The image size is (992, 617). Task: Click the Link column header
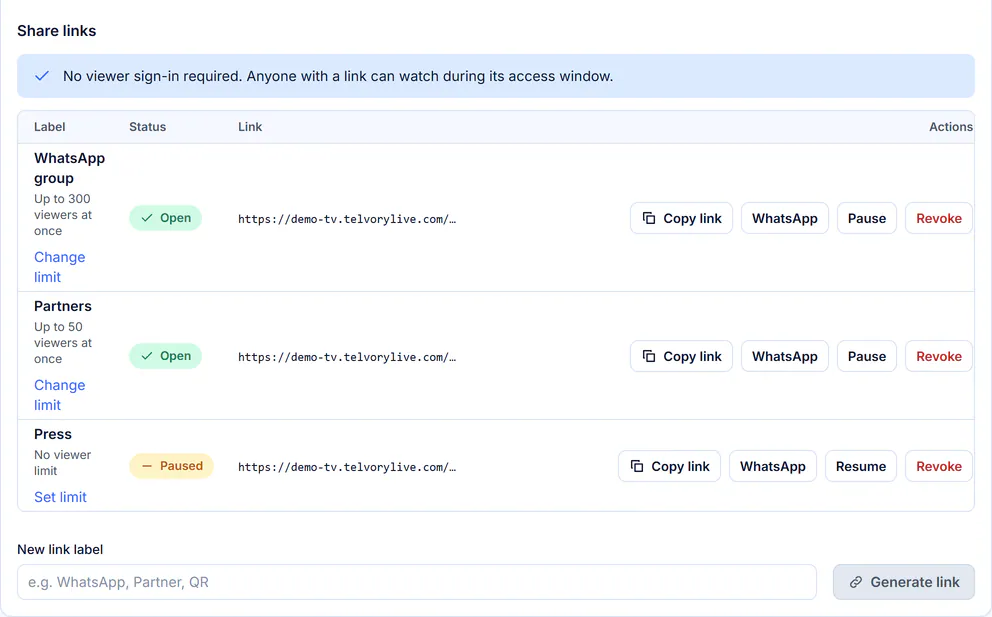coord(250,127)
